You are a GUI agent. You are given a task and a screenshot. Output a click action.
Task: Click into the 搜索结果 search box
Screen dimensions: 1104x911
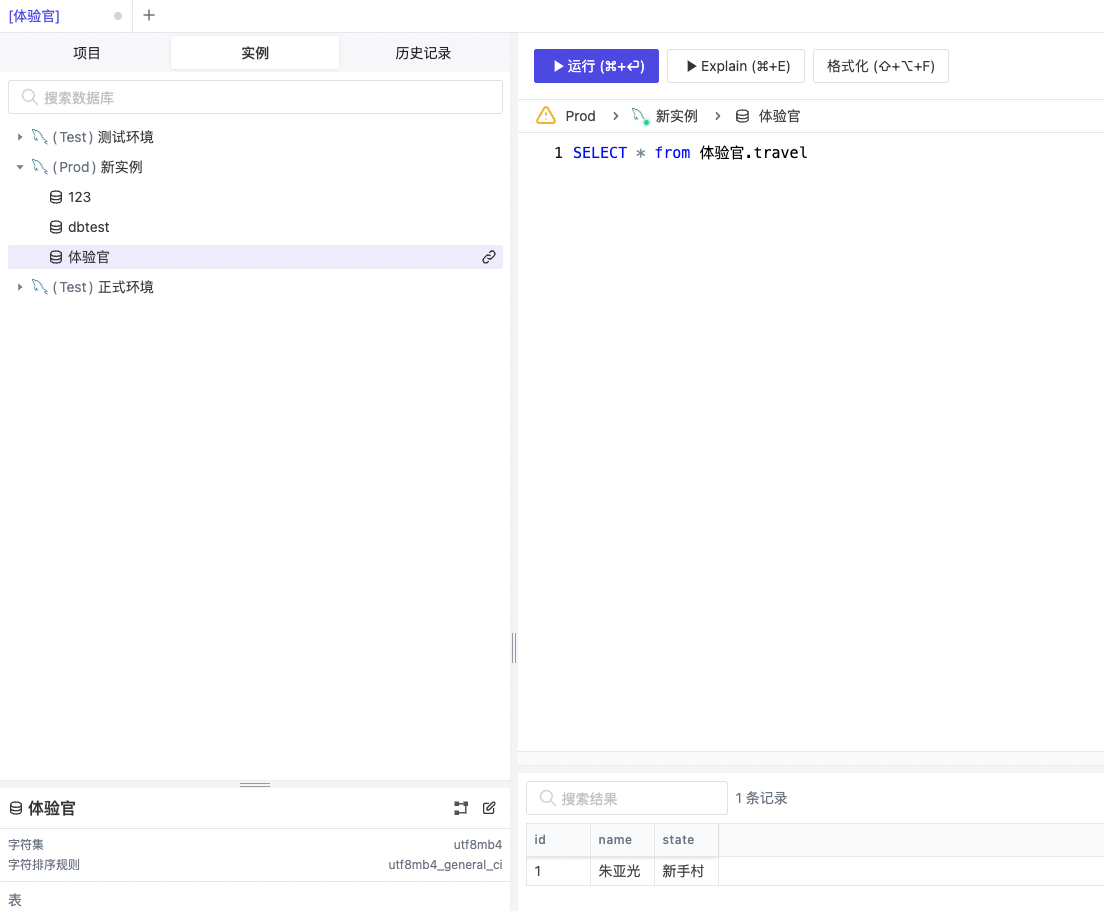(627, 798)
